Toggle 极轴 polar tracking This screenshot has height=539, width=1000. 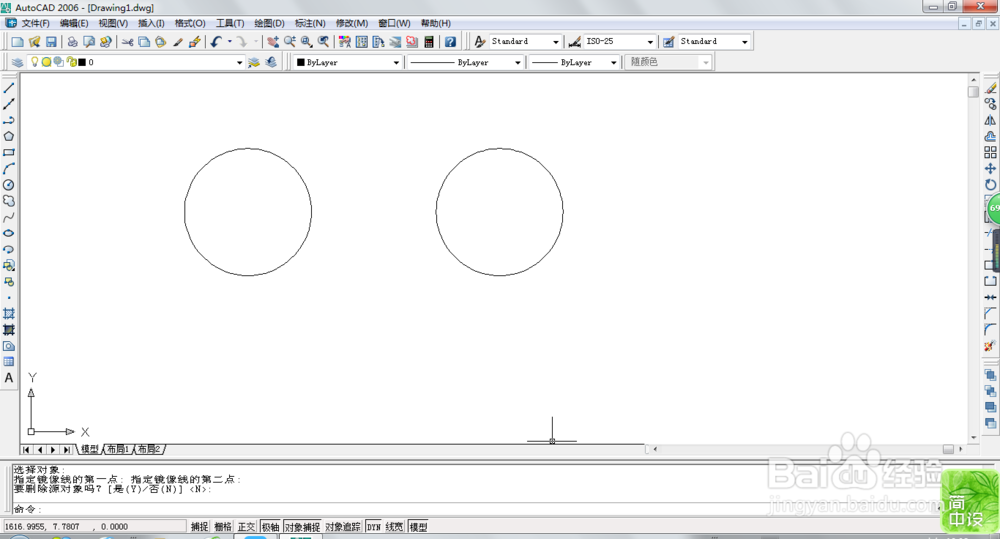tap(270, 527)
